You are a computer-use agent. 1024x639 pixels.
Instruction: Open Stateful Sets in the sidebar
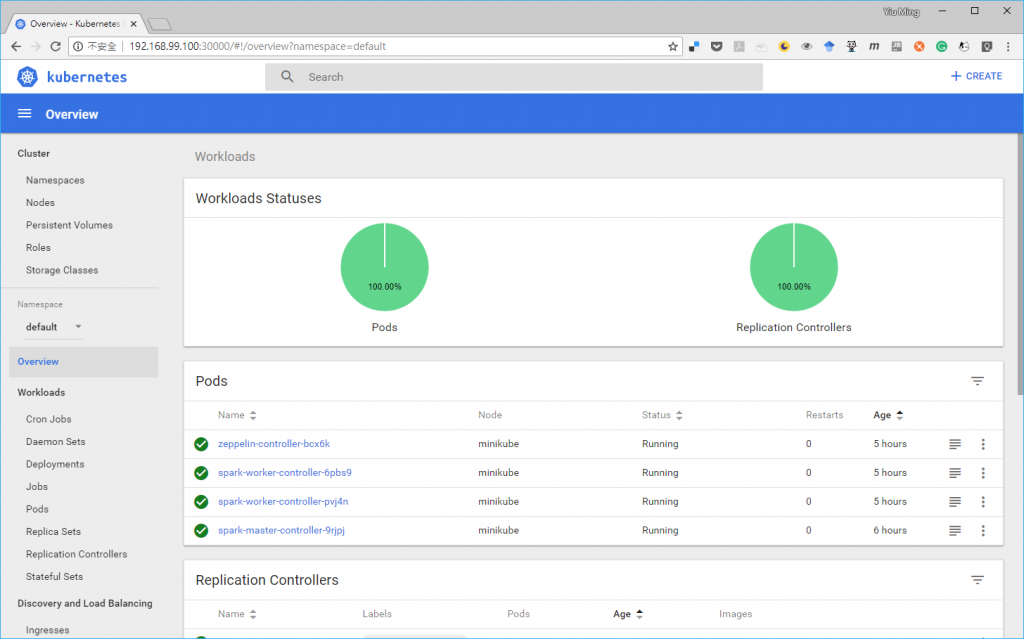click(54, 577)
